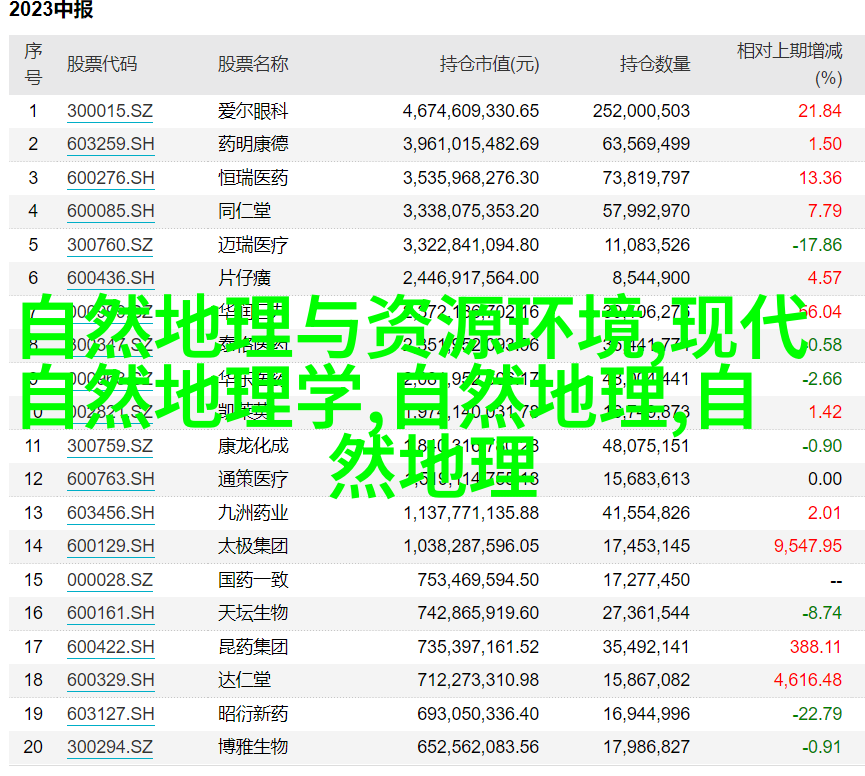Select change percentage 9,547.95
Screen dimensions: 865x776
[x=808, y=547]
